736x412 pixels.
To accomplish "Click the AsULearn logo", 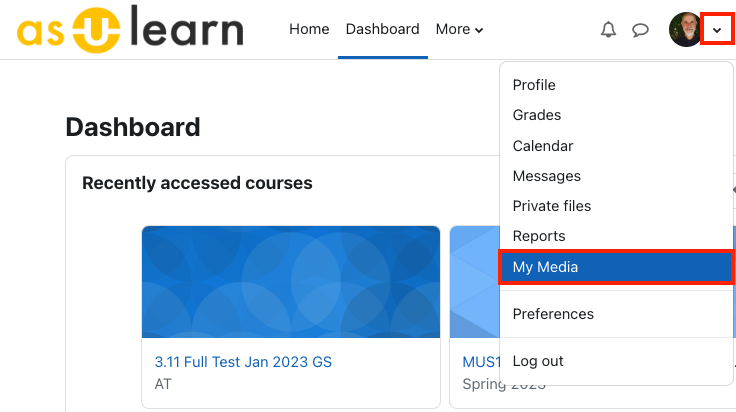I will pyautogui.click(x=130, y=29).
